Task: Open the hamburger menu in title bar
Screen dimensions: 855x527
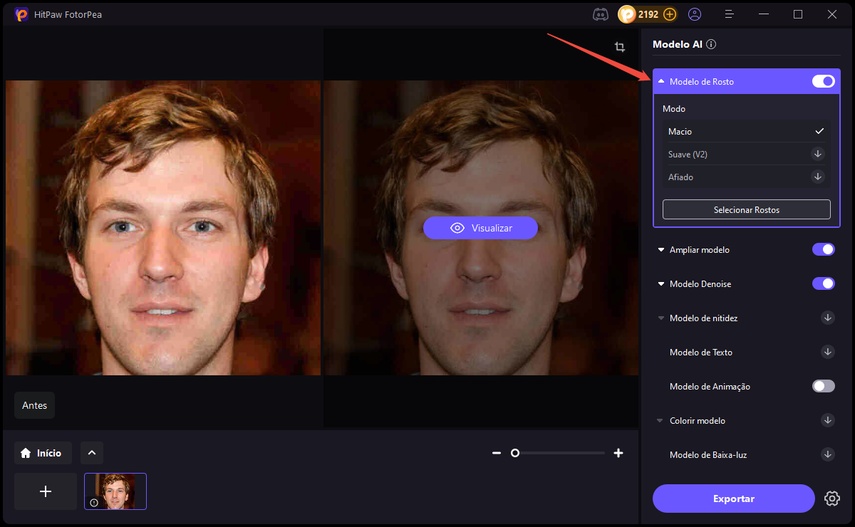Action: click(x=728, y=15)
